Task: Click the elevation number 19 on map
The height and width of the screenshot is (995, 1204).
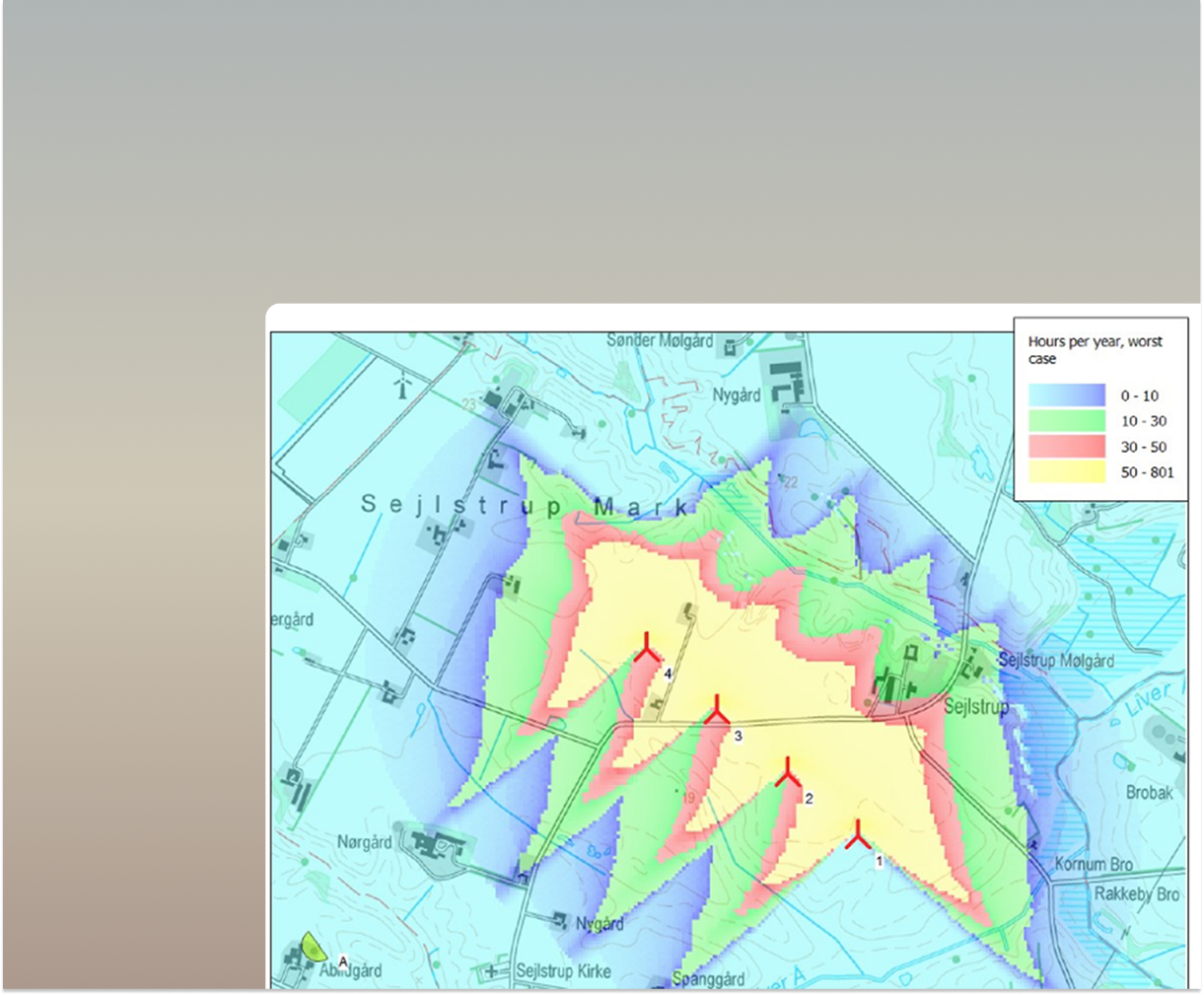Action: pos(688,798)
